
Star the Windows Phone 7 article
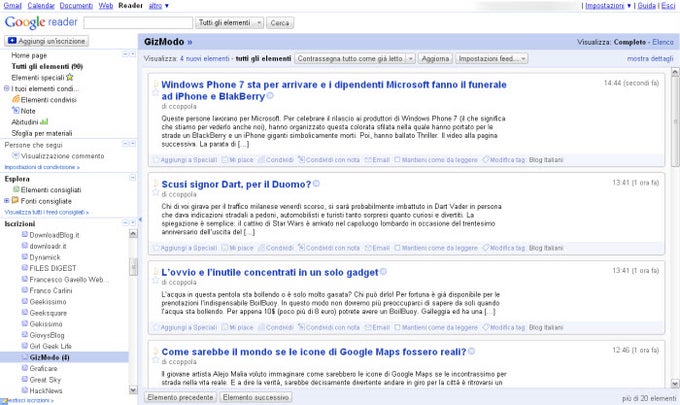(156, 92)
